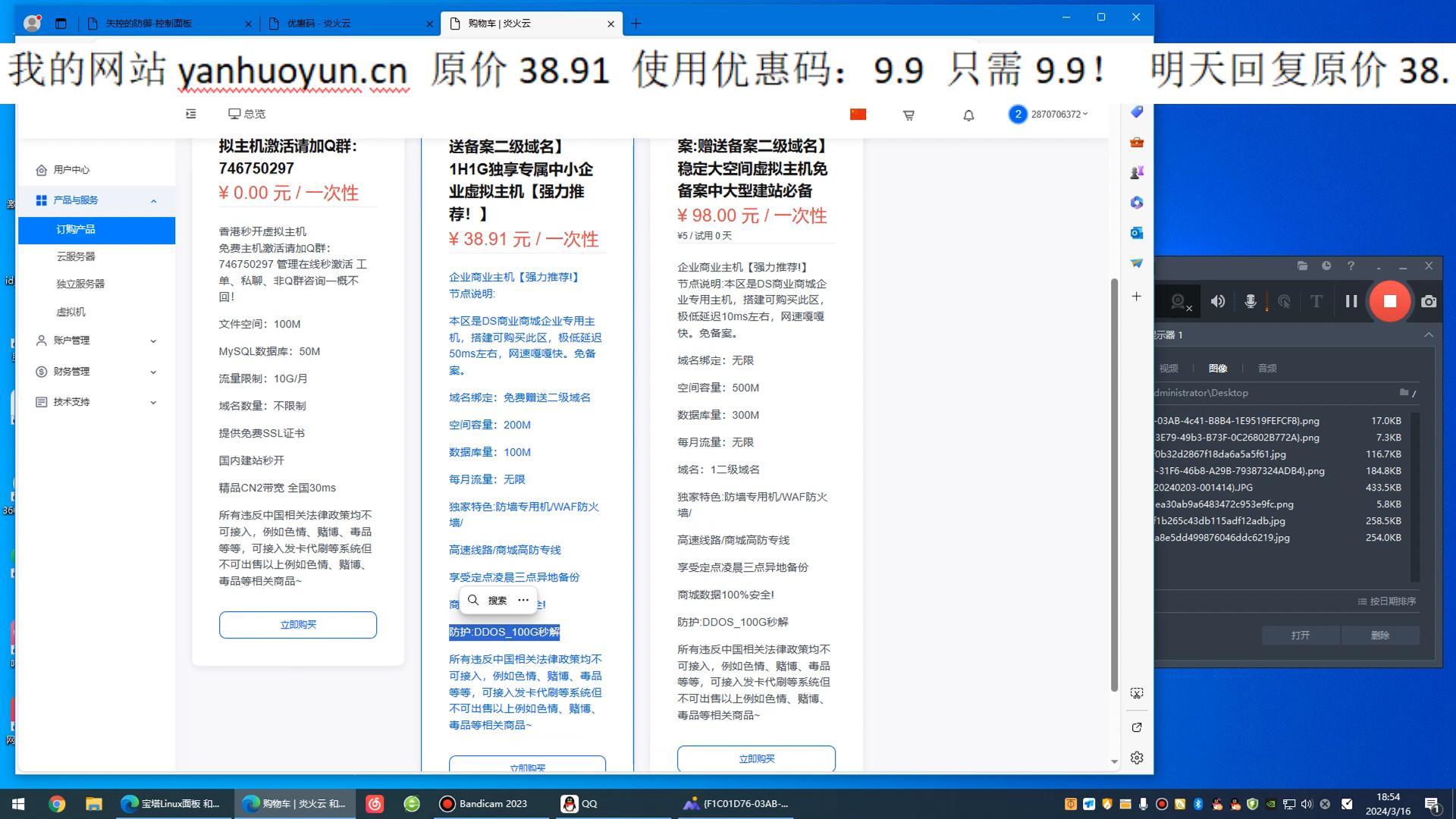Click 立即购买 on the ¥98.00 host card

pos(756,758)
